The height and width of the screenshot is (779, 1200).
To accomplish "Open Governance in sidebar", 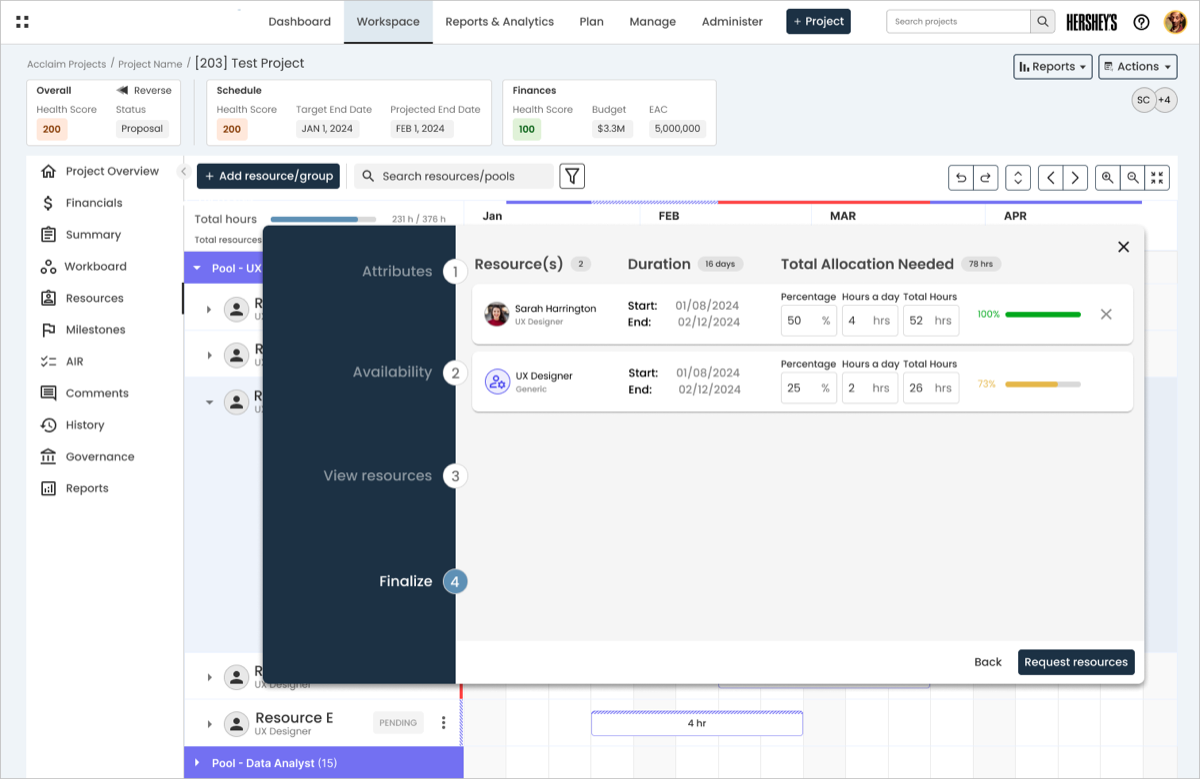I will coord(87,457).
